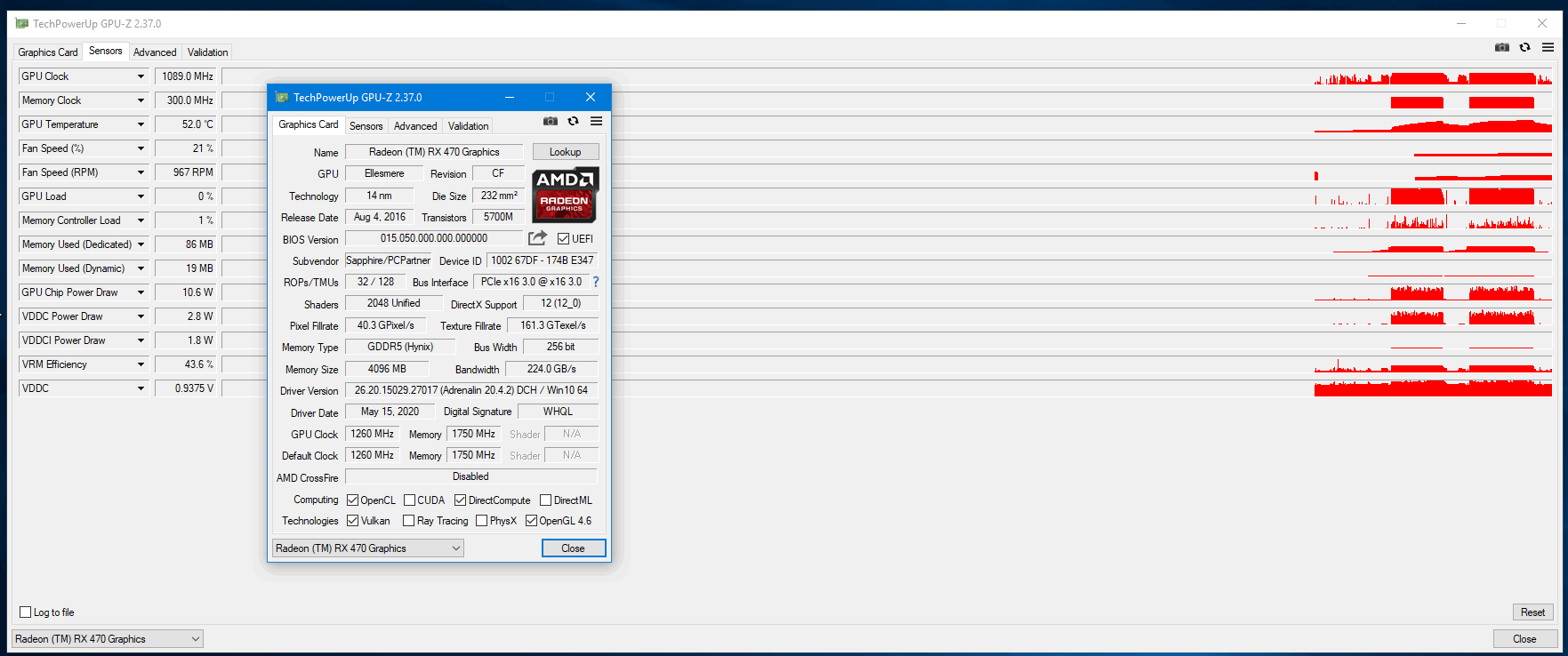
Task: Click the Reset button in Sensors window
Action: coord(1532,612)
